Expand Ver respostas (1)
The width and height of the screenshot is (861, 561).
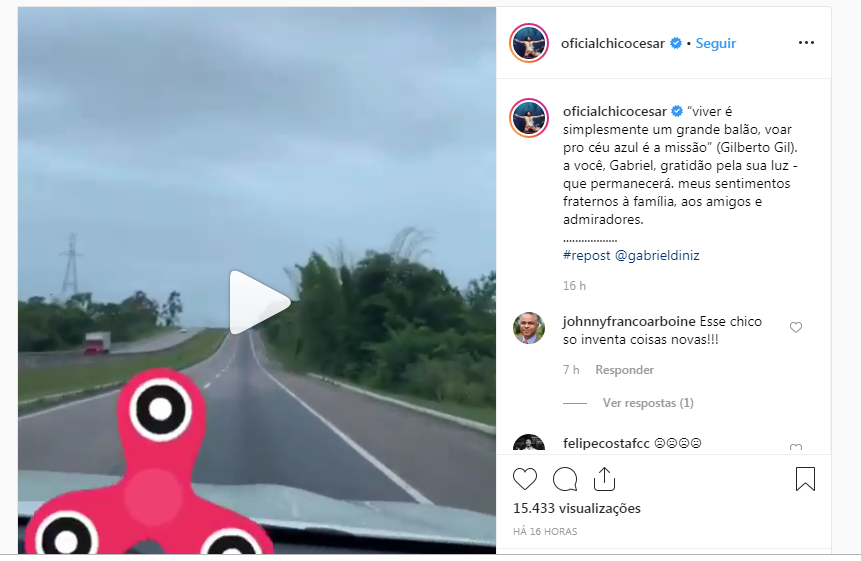[x=648, y=403]
